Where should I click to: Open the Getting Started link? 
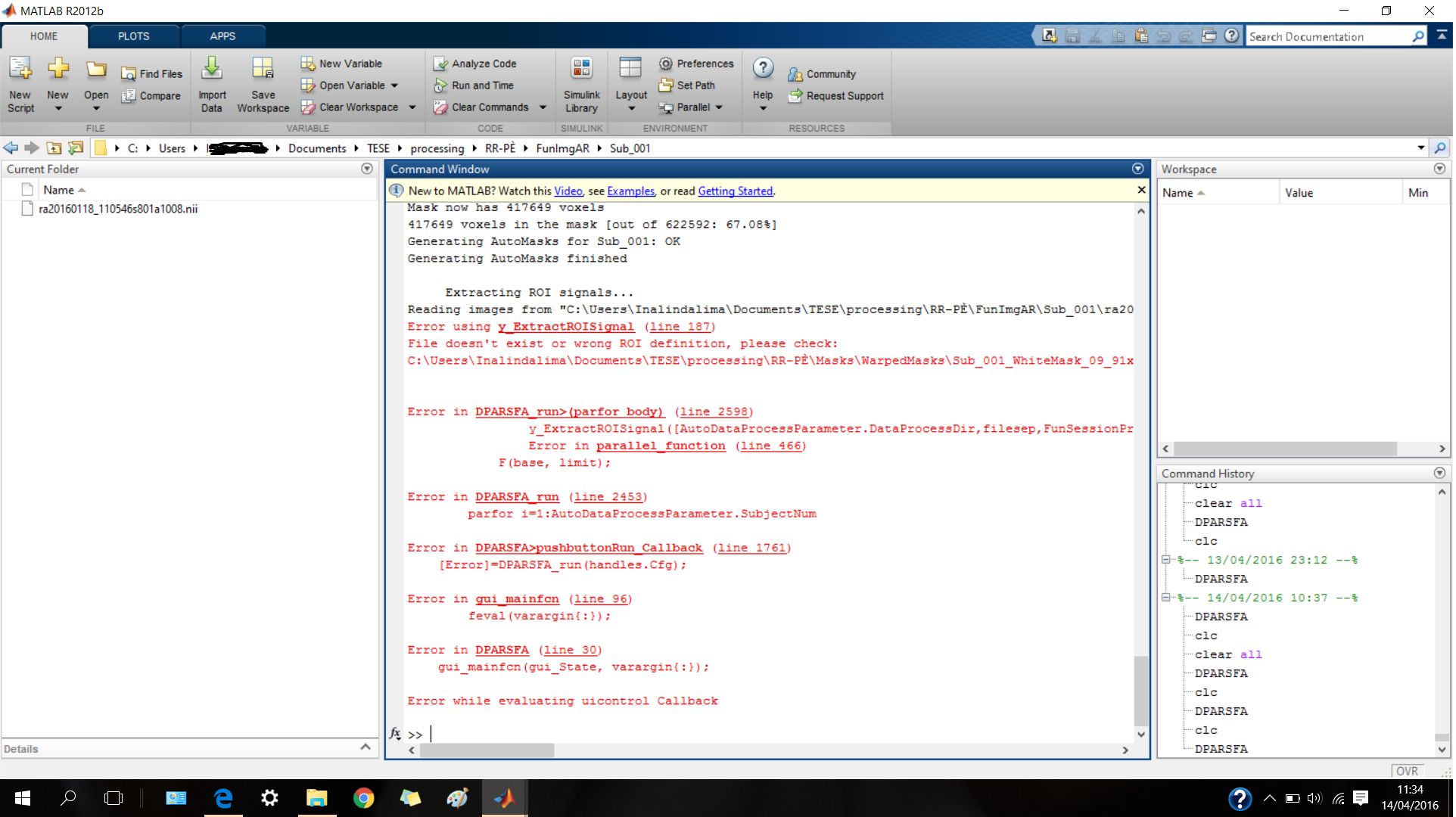point(735,191)
